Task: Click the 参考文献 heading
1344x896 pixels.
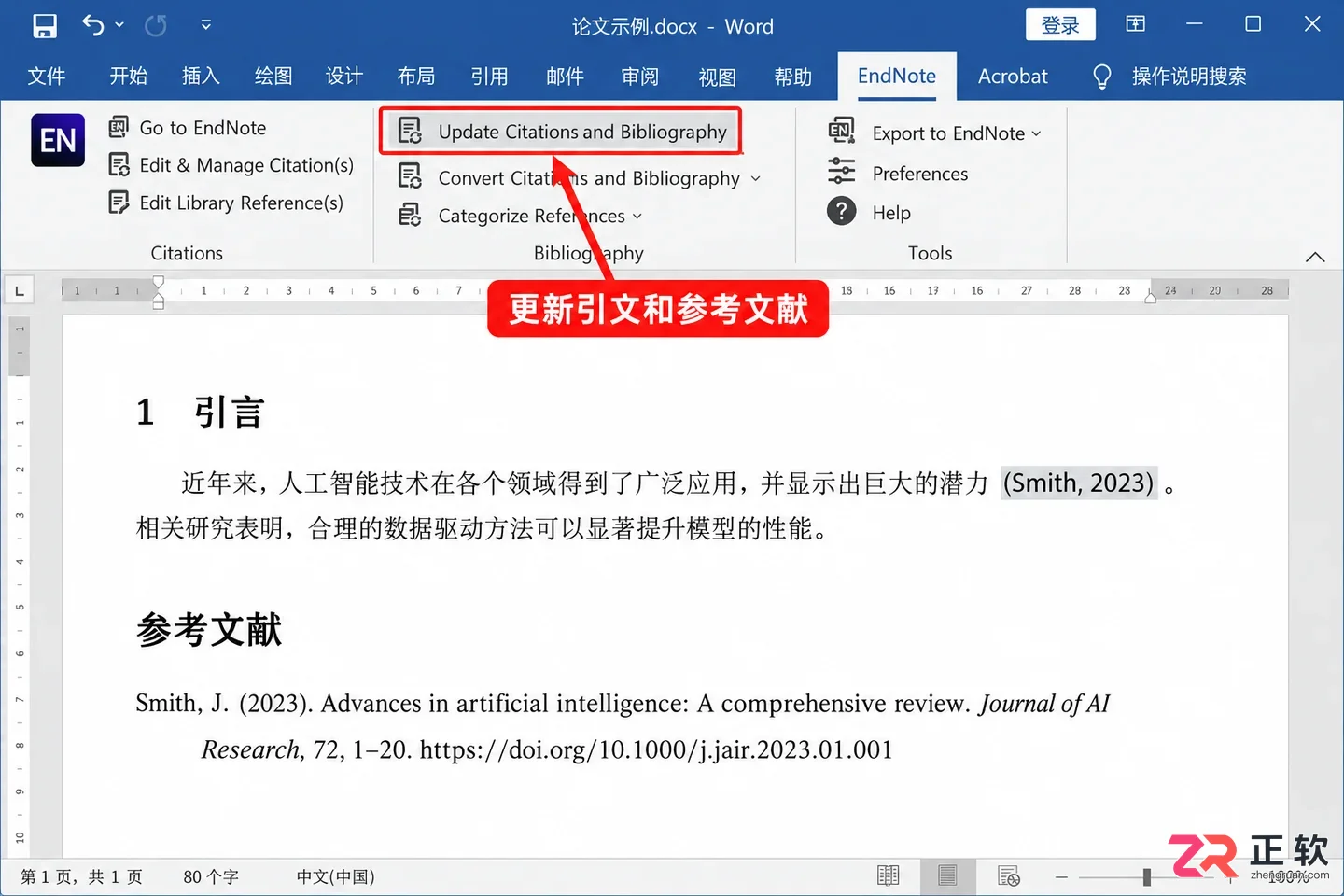Action: click(x=209, y=629)
